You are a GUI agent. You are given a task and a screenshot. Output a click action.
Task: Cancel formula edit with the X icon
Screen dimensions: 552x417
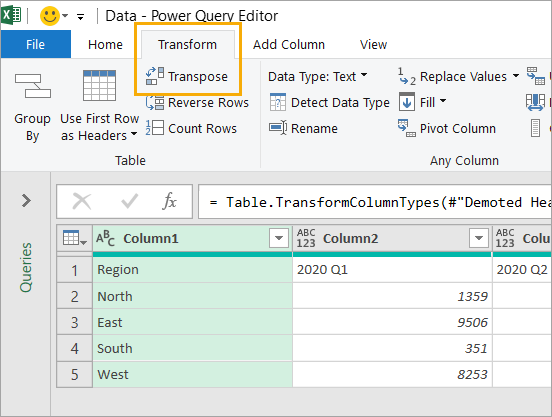point(82,202)
